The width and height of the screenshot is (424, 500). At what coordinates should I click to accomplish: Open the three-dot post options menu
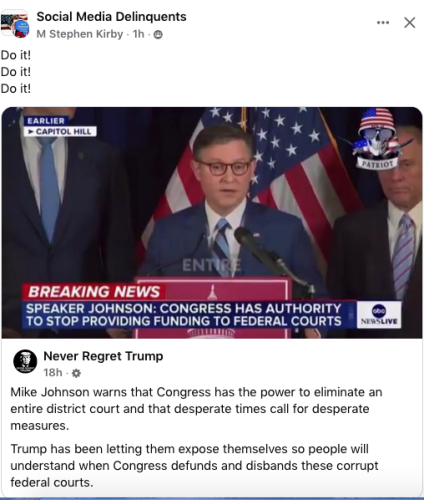[x=383, y=23]
